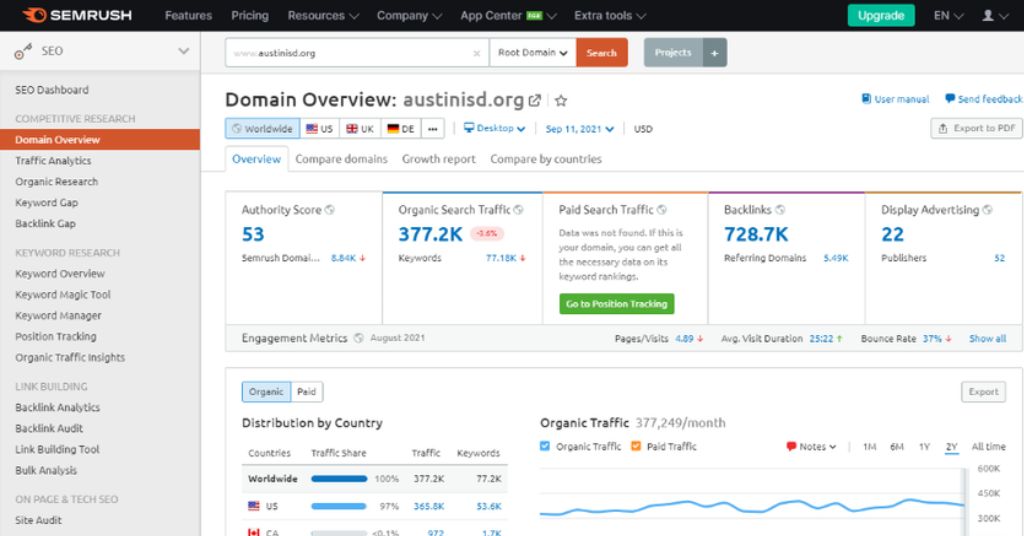Open the Notes dropdown
Image resolution: width=1024 pixels, height=536 pixels.
point(810,447)
